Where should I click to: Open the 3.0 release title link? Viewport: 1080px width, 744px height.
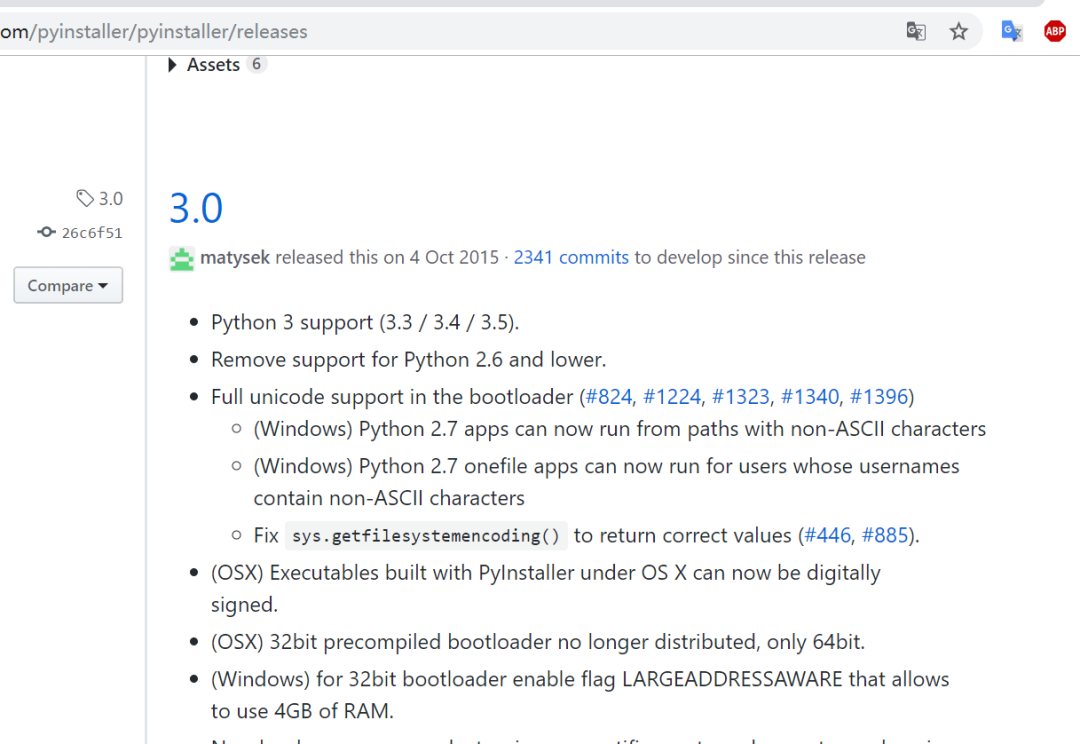(x=196, y=208)
